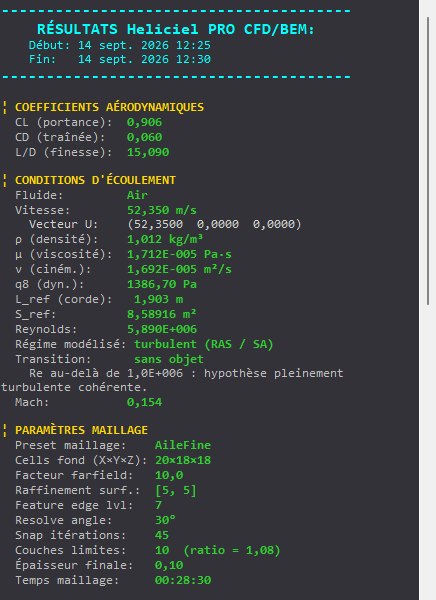Click the Reynolds value 5,890E+006
The width and height of the screenshot is (436, 600).
pyautogui.click(x=162, y=329)
